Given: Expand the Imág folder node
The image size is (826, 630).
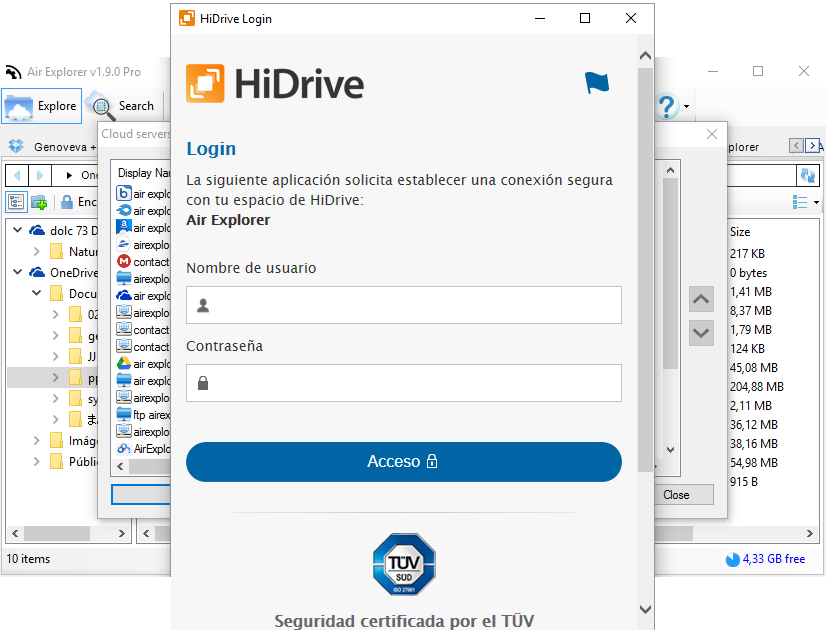Looking at the screenshot, I should click(36, 440).
